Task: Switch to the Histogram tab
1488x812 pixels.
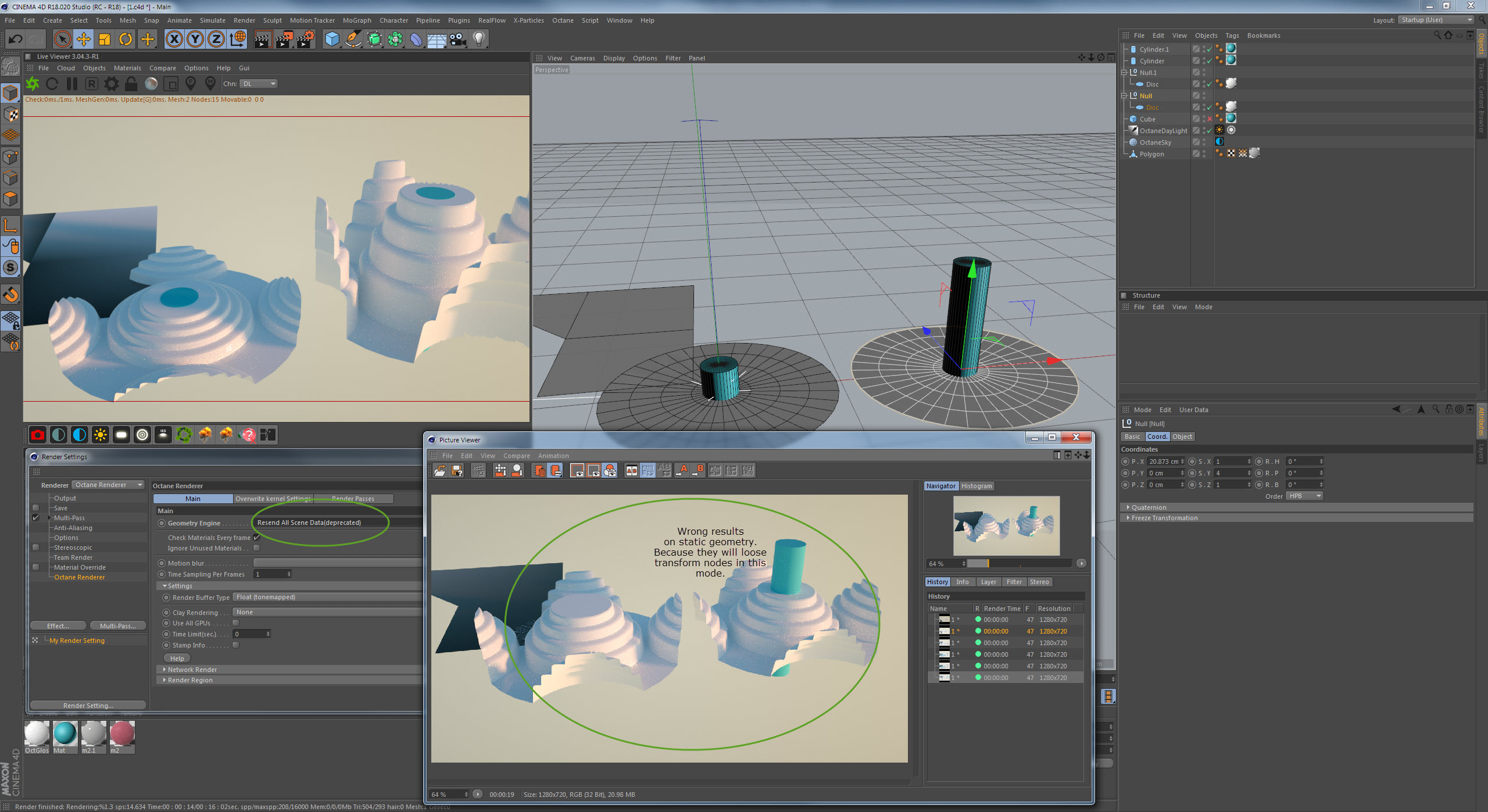Action: click(977, 486)
